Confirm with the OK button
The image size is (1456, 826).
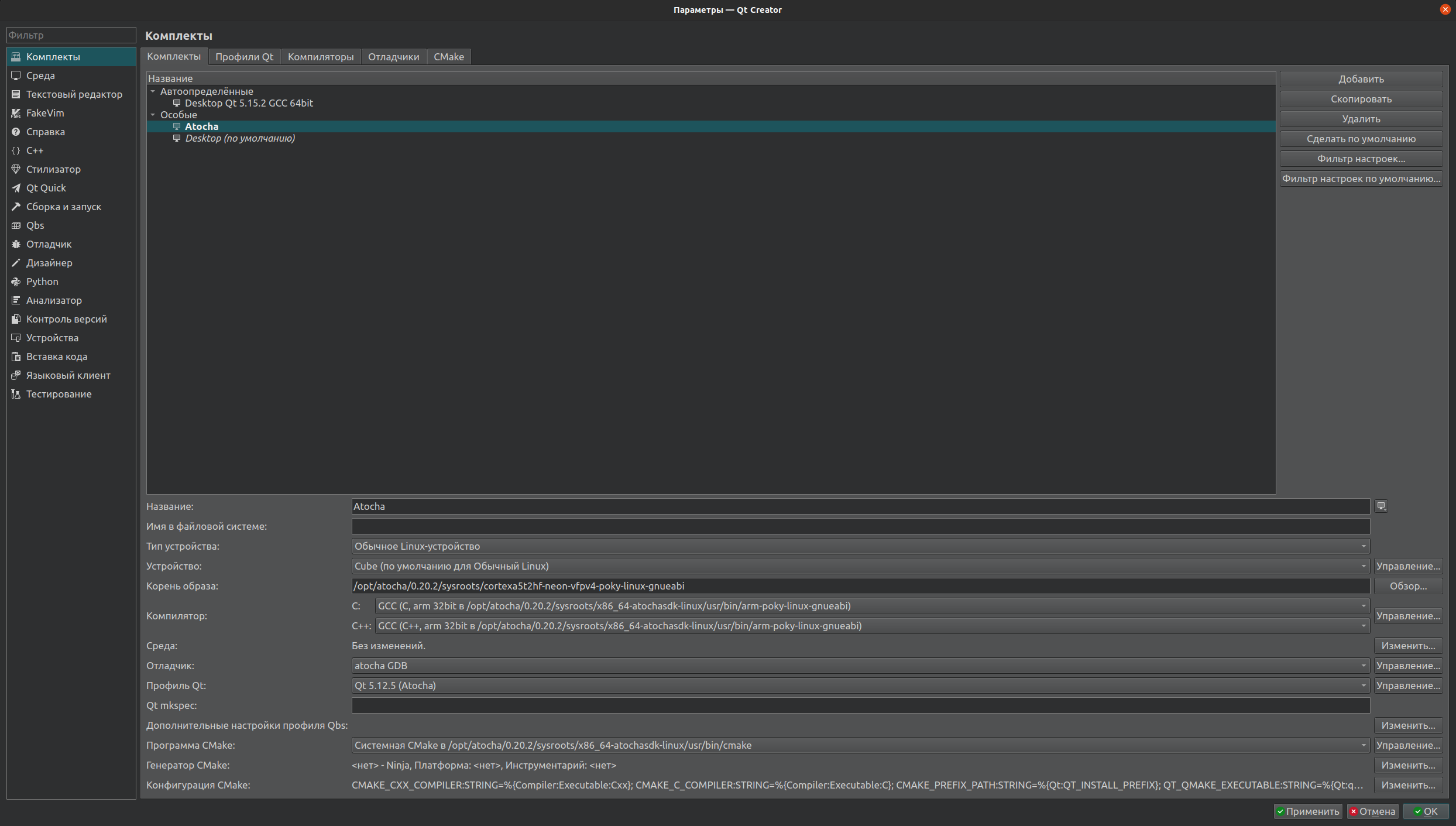click(1426, 811)
